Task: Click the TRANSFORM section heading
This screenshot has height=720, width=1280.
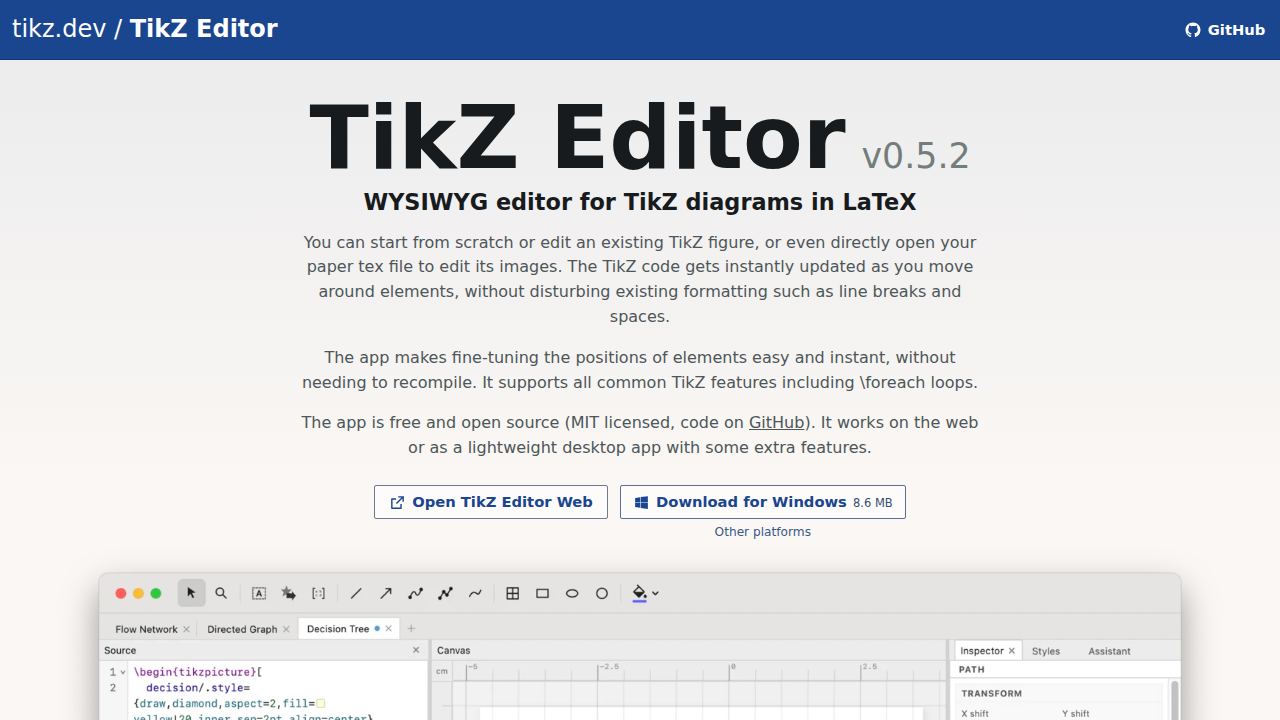Action: click(992, 693)
